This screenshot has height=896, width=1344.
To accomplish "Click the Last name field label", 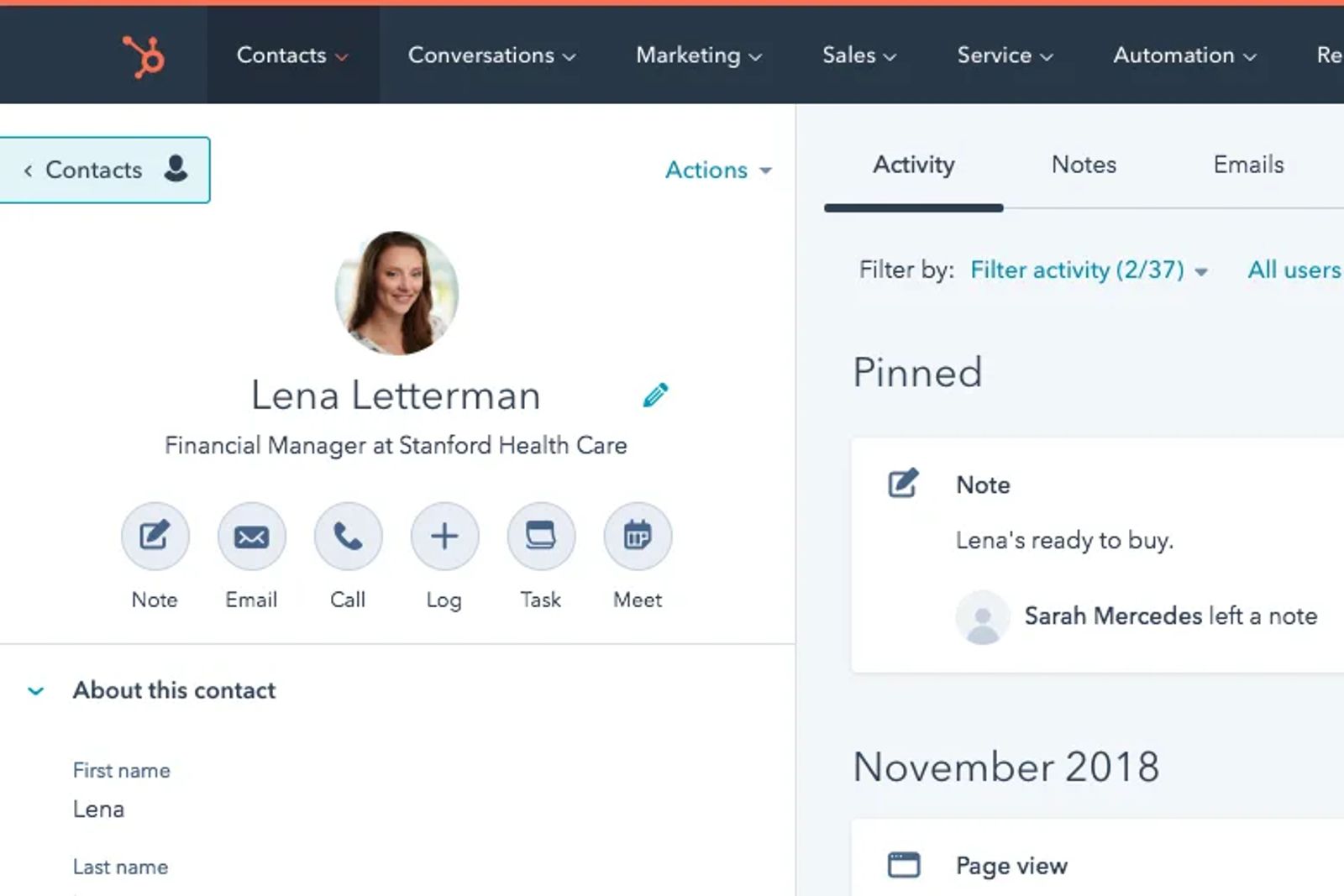I will coord(120,867).
